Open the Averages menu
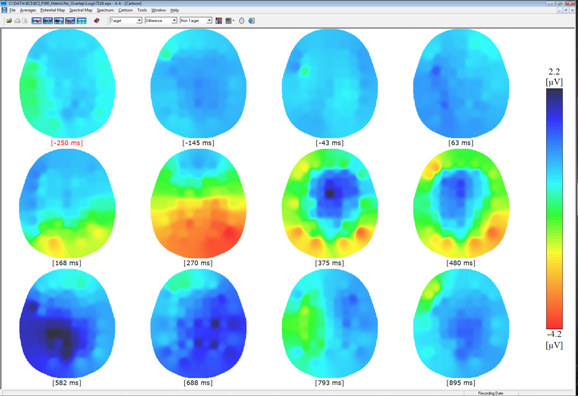Image resolution: width=578 pixels, height=396 pixels. pos(28,10)
